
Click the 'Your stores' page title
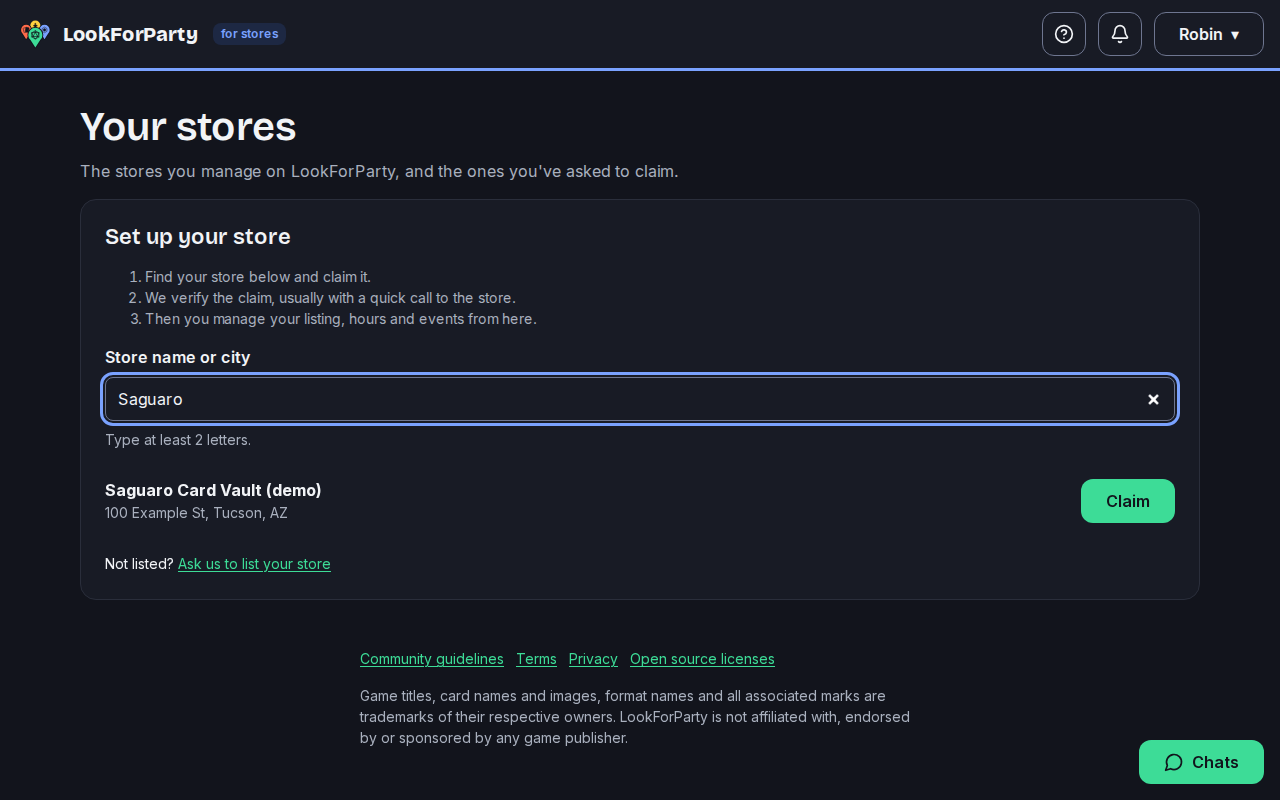tap(188, 127)
